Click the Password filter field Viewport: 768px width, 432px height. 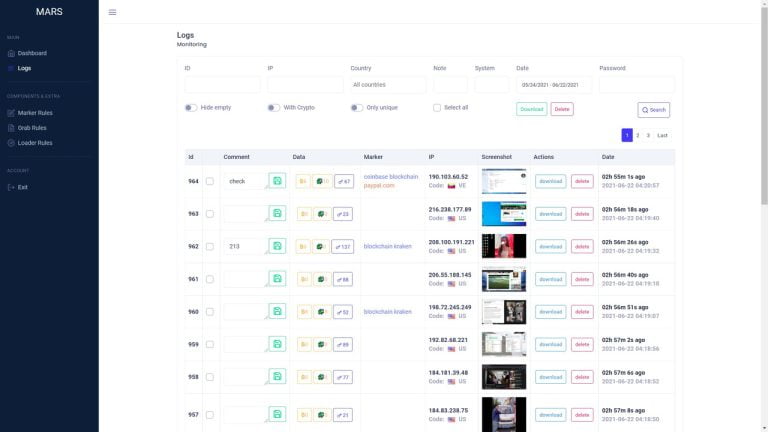point(637,85)
